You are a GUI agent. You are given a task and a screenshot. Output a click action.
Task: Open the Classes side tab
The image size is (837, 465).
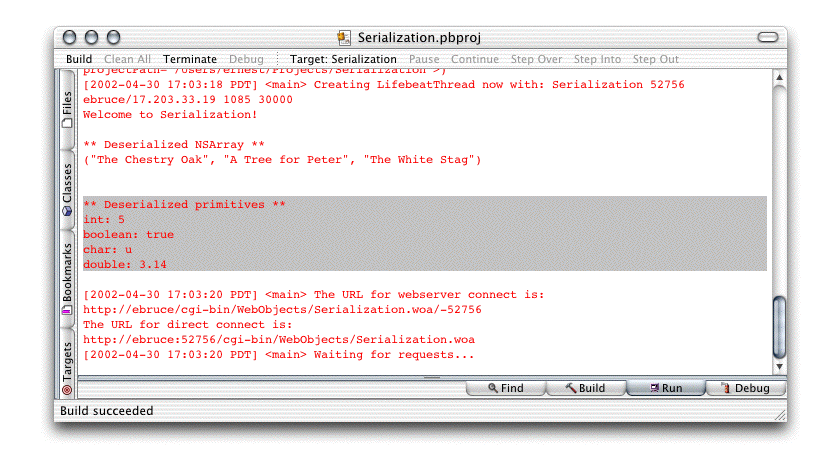point(67,190)
